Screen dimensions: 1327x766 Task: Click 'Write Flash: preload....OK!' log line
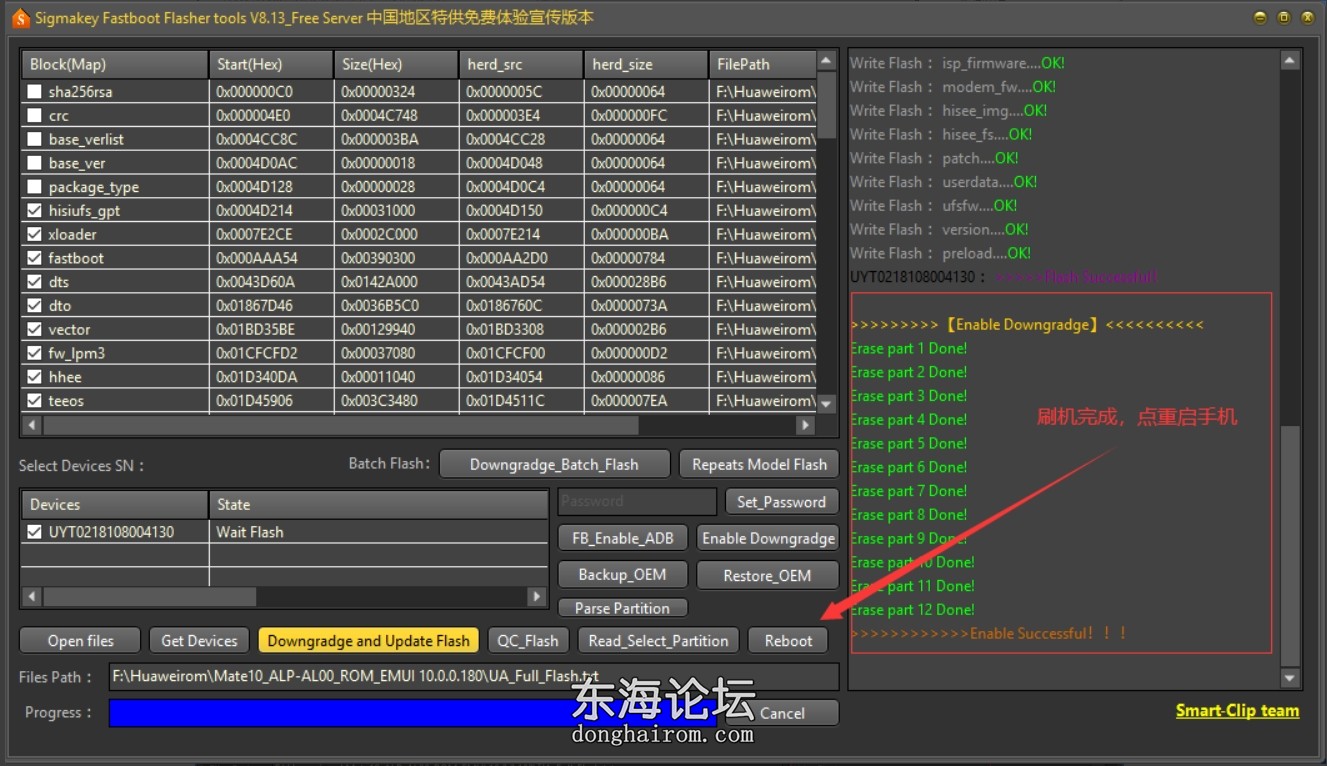pos(940,253)
